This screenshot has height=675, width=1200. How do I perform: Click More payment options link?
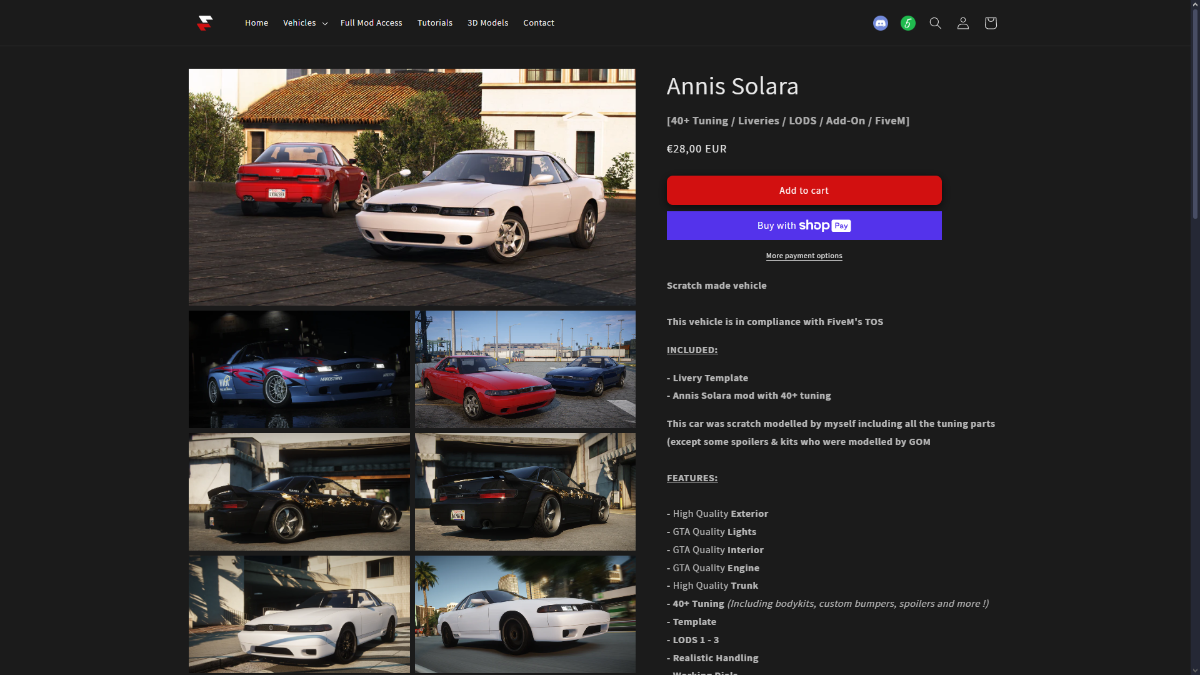click(x=804, y=256)
